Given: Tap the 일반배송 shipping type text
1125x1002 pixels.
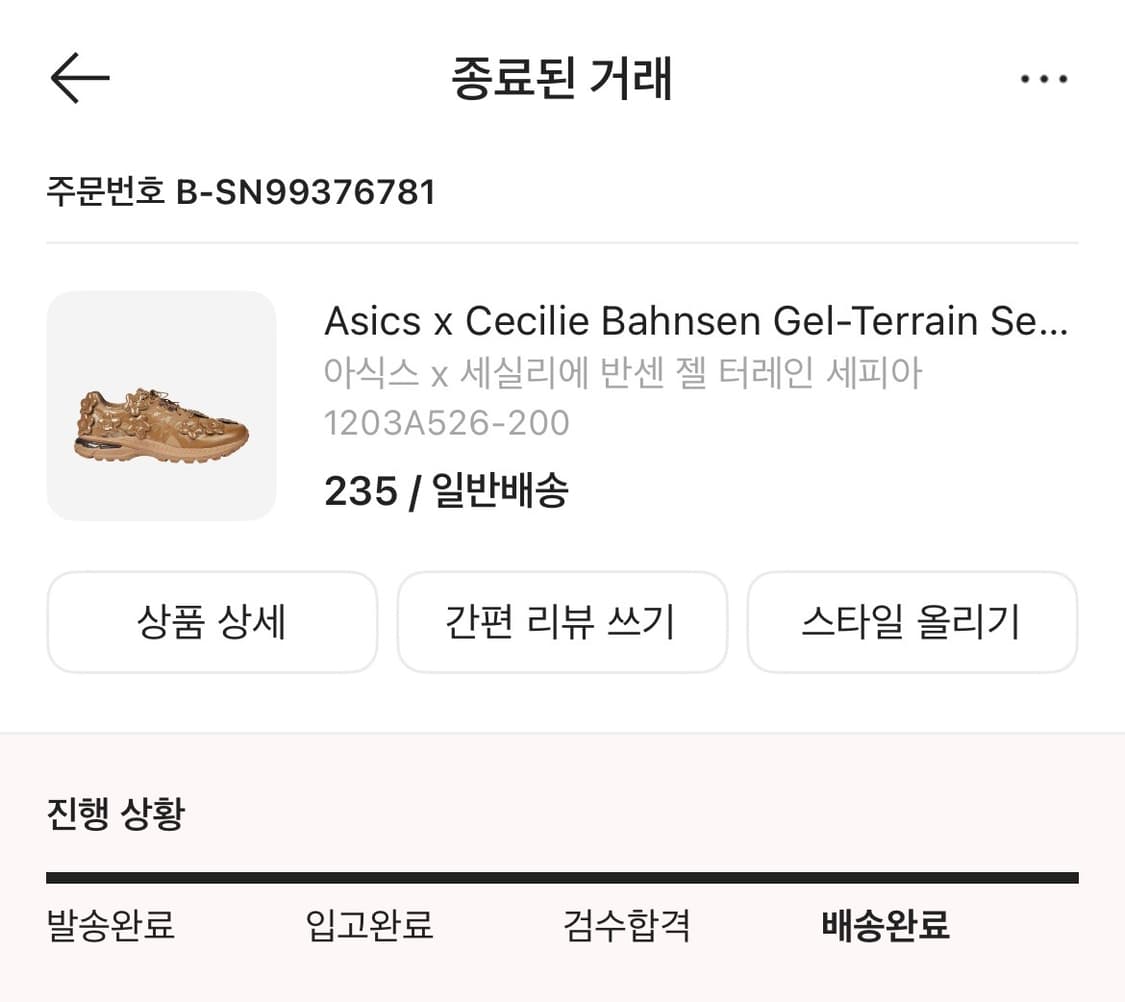Looking at the screenshot, I should pyautogui.click(x=500, y=491).
